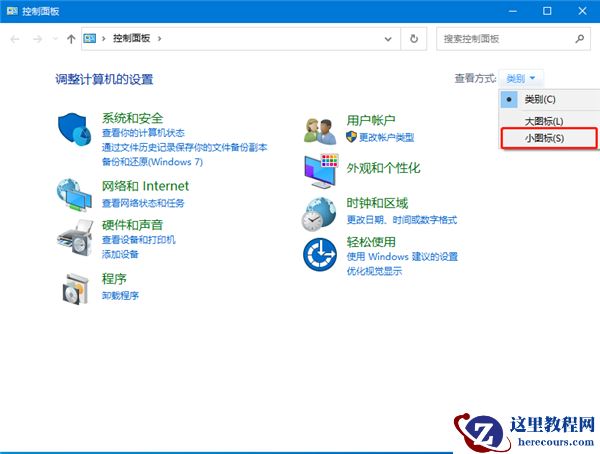Click chevron before 控制面板 in address bar
This screenshot has height=454, width=600.
click(103, 38)
